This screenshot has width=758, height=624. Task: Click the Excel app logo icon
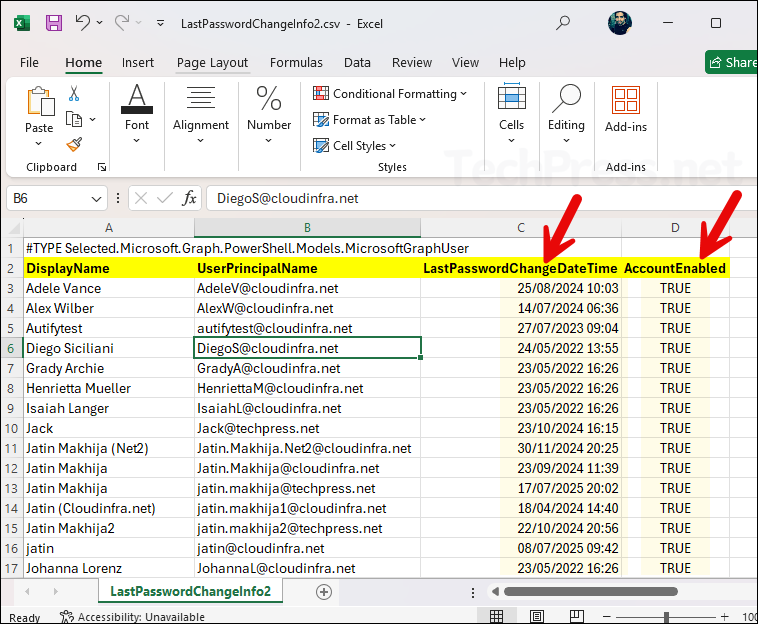click(22, 23)
